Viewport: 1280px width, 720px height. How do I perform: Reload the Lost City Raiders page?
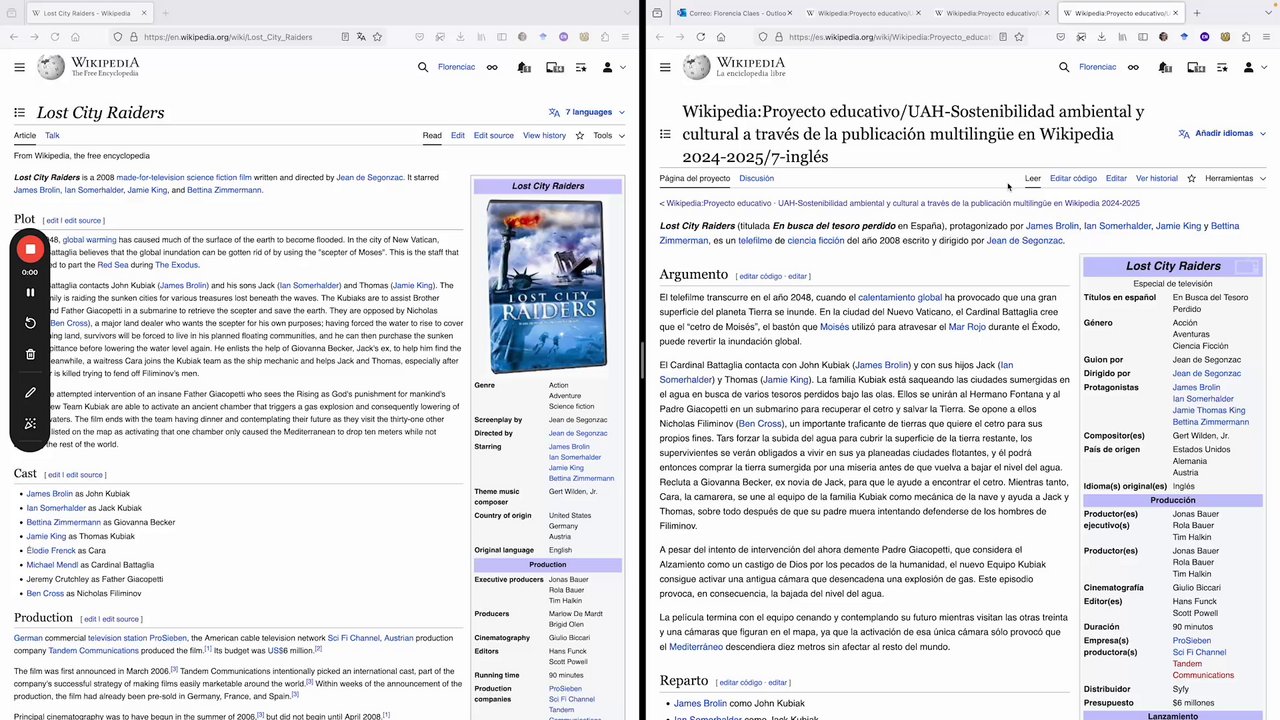point(54,37)
